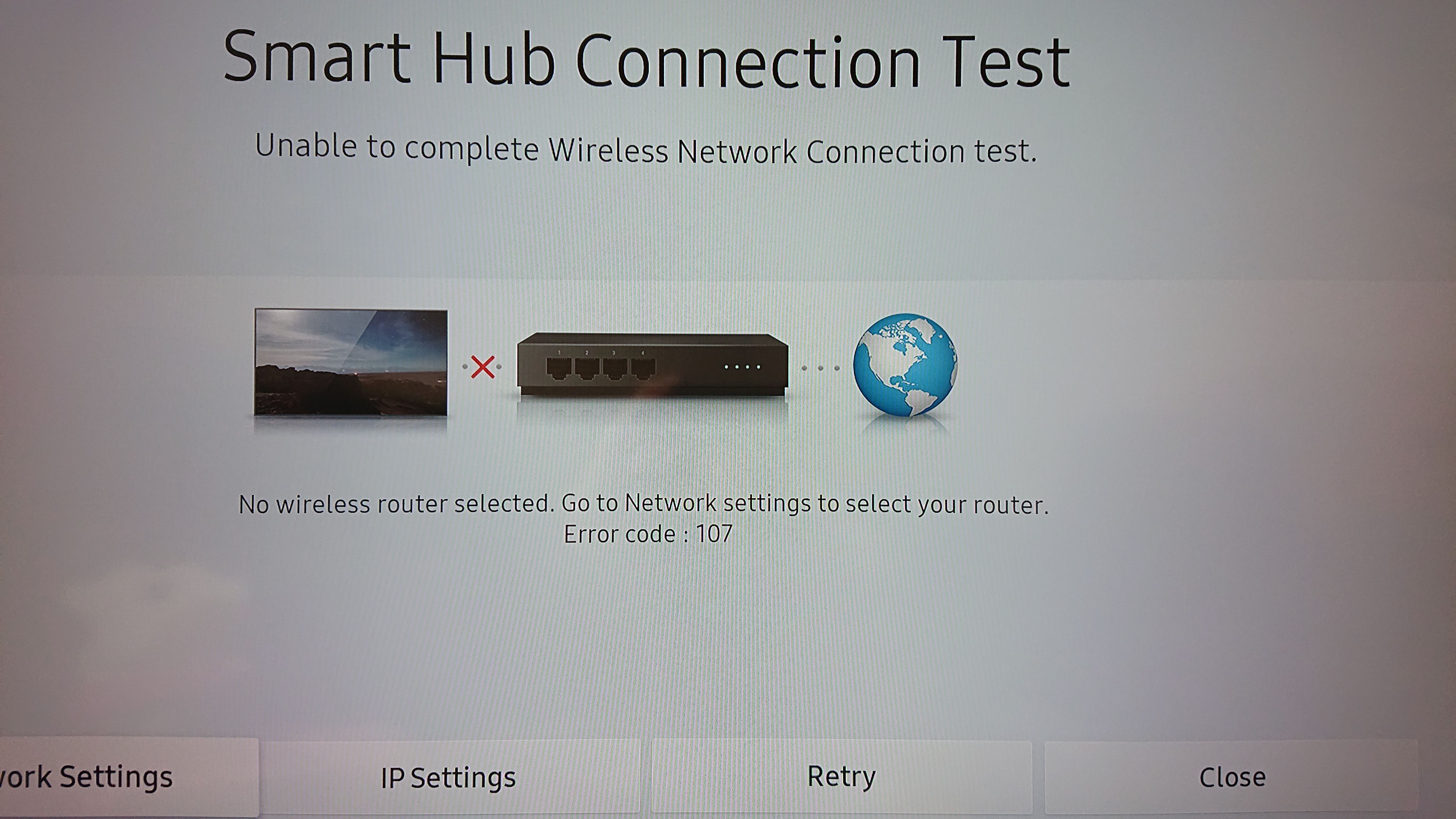Viewport: 1456px width, 819px height.
Task: Click the router's second Ethernet port
Action: click(587, 368)
